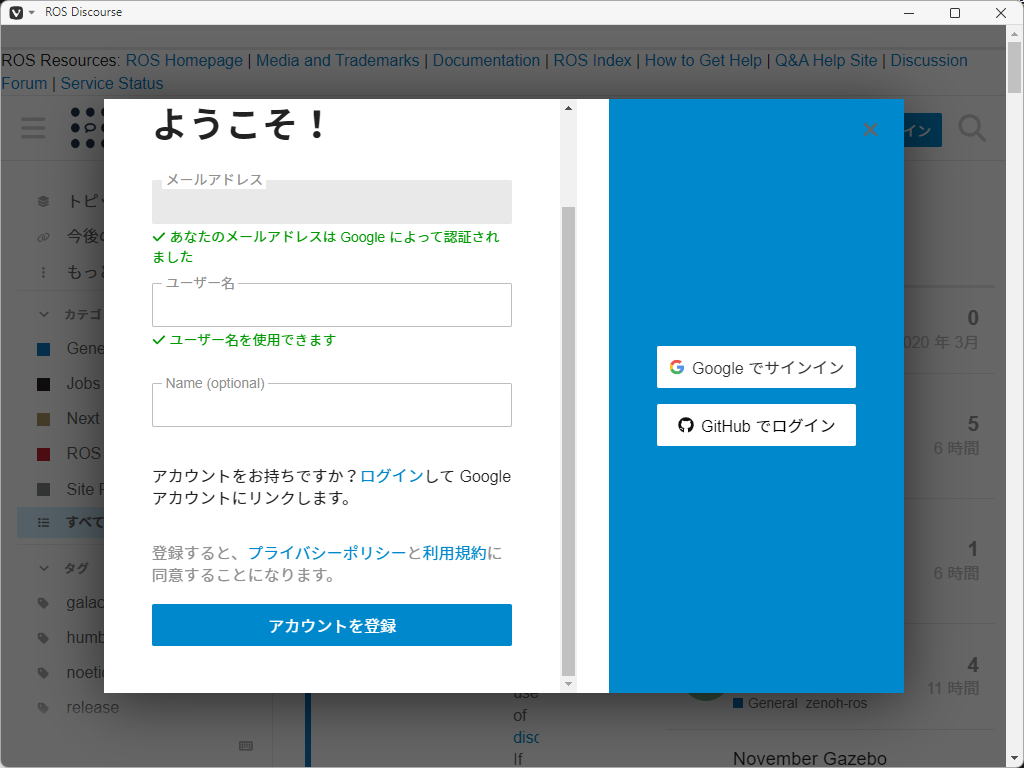The height and width of the screenshot is (768, 1024).
Task: Click the GitHub octocat icon
Action: pos(685,425)
